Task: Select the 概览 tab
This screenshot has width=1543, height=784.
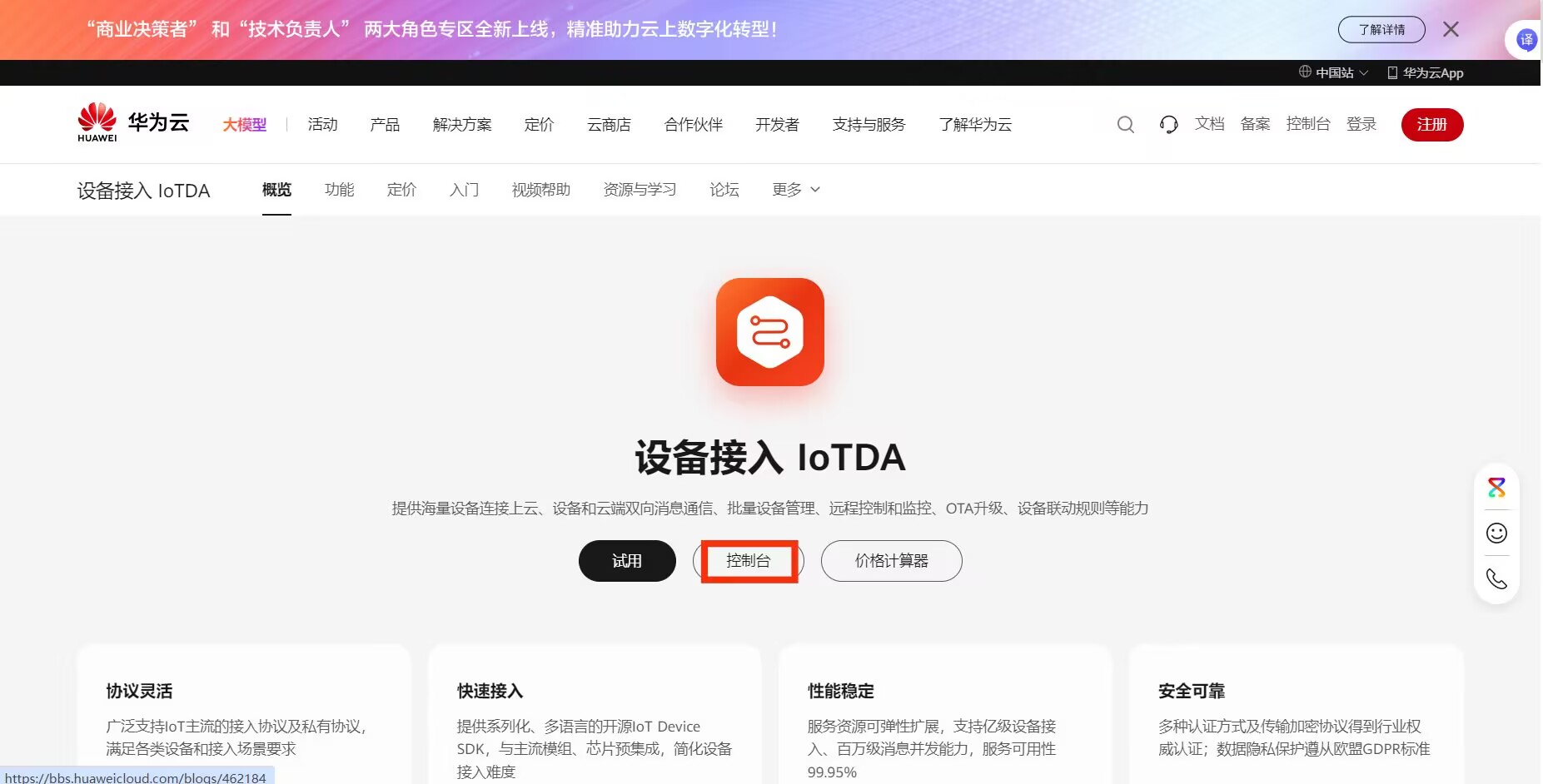Action: pos(276,190)
